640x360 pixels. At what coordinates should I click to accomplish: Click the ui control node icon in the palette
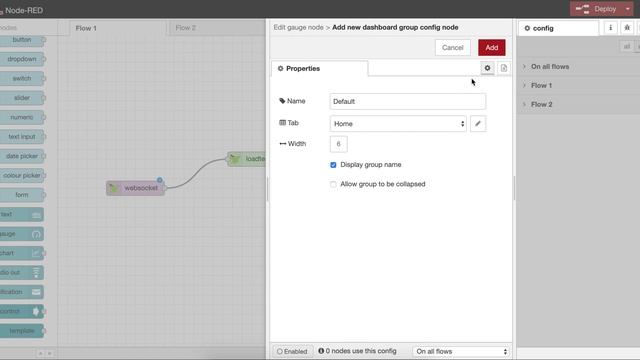click(x=36, y=311)
